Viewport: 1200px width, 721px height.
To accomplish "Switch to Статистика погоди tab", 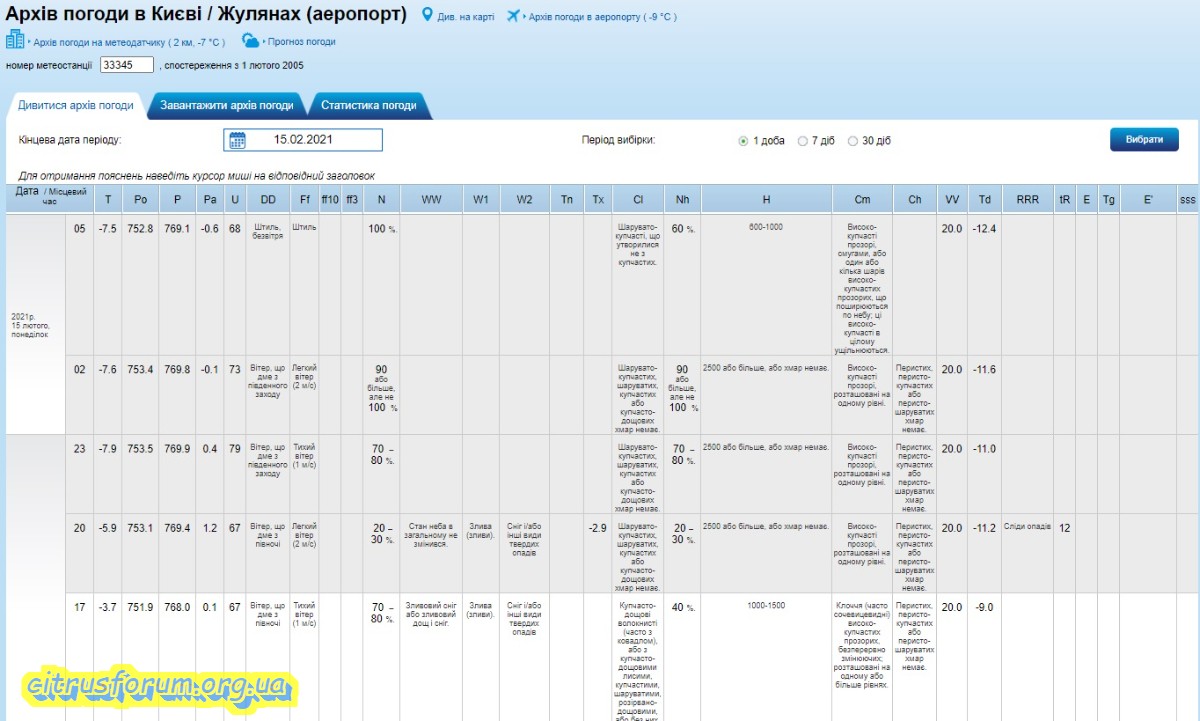I will 368,105.
